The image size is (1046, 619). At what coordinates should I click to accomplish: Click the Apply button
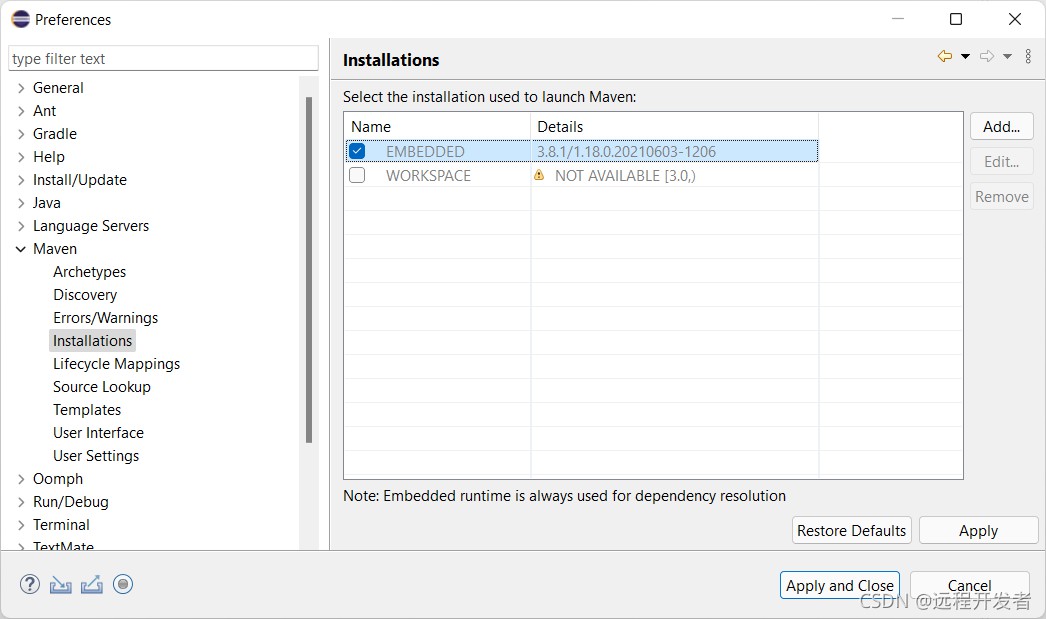[x=978, y=531]
